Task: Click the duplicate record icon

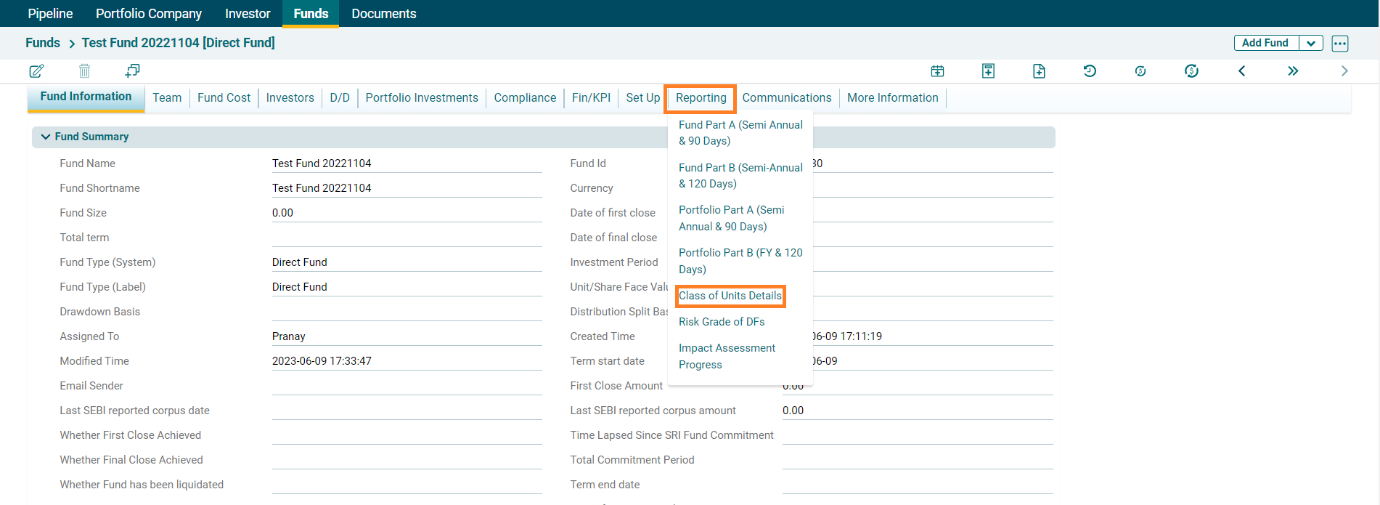Action: point(132,71)
